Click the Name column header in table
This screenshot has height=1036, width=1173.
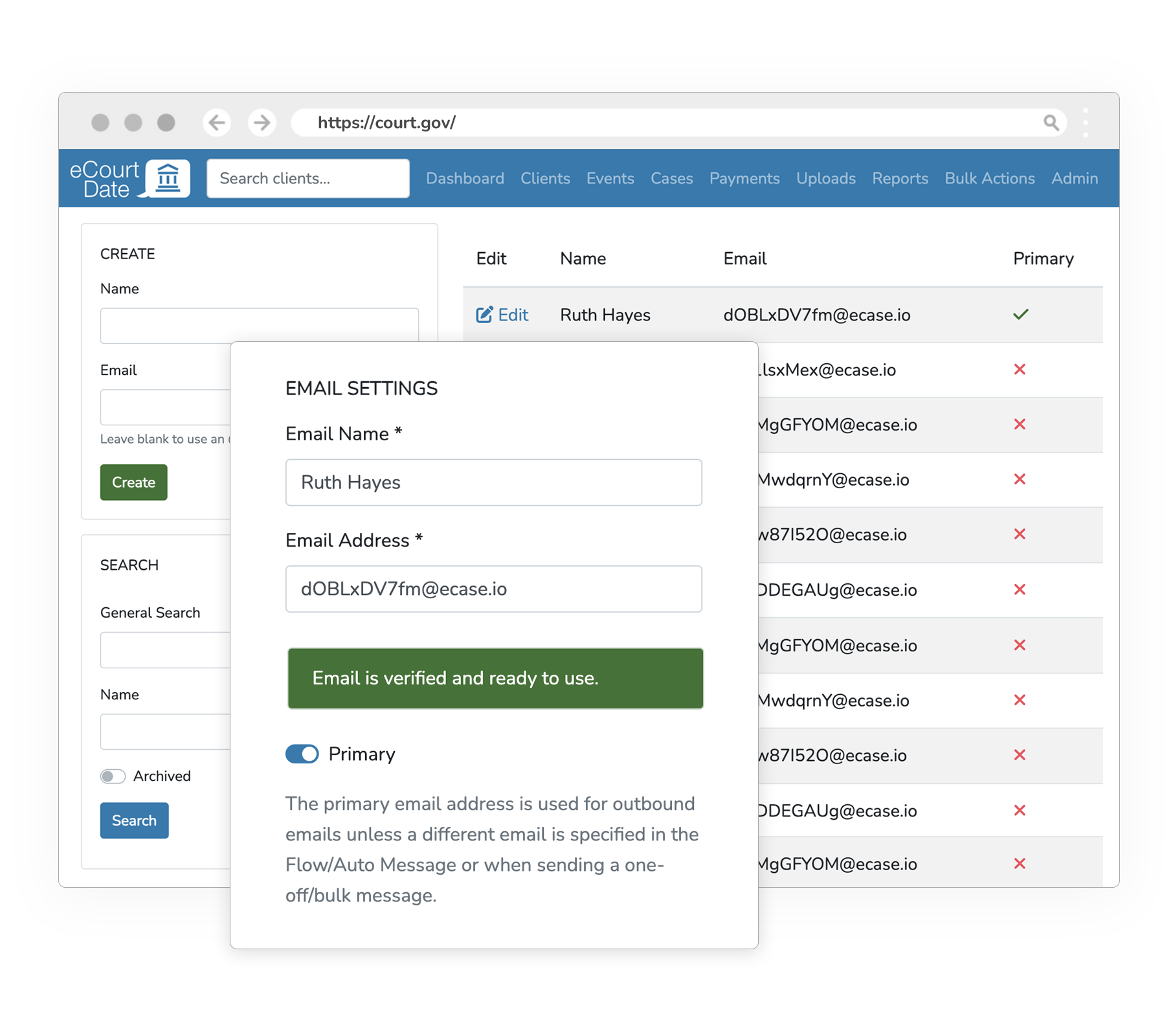[x=583, y=259]
